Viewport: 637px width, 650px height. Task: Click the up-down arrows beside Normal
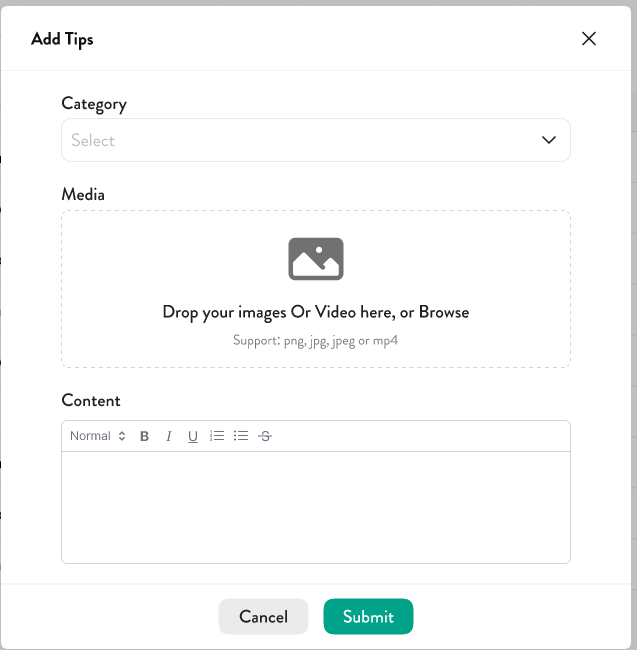click(122, 436)
